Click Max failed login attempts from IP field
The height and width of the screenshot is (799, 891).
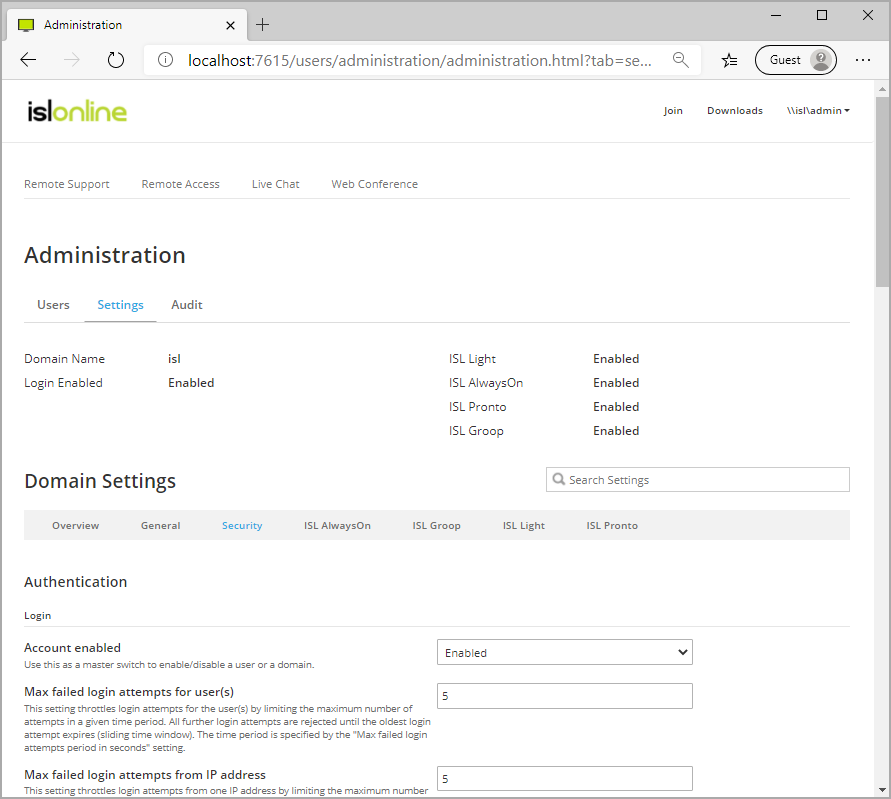(x=565, y=779)
